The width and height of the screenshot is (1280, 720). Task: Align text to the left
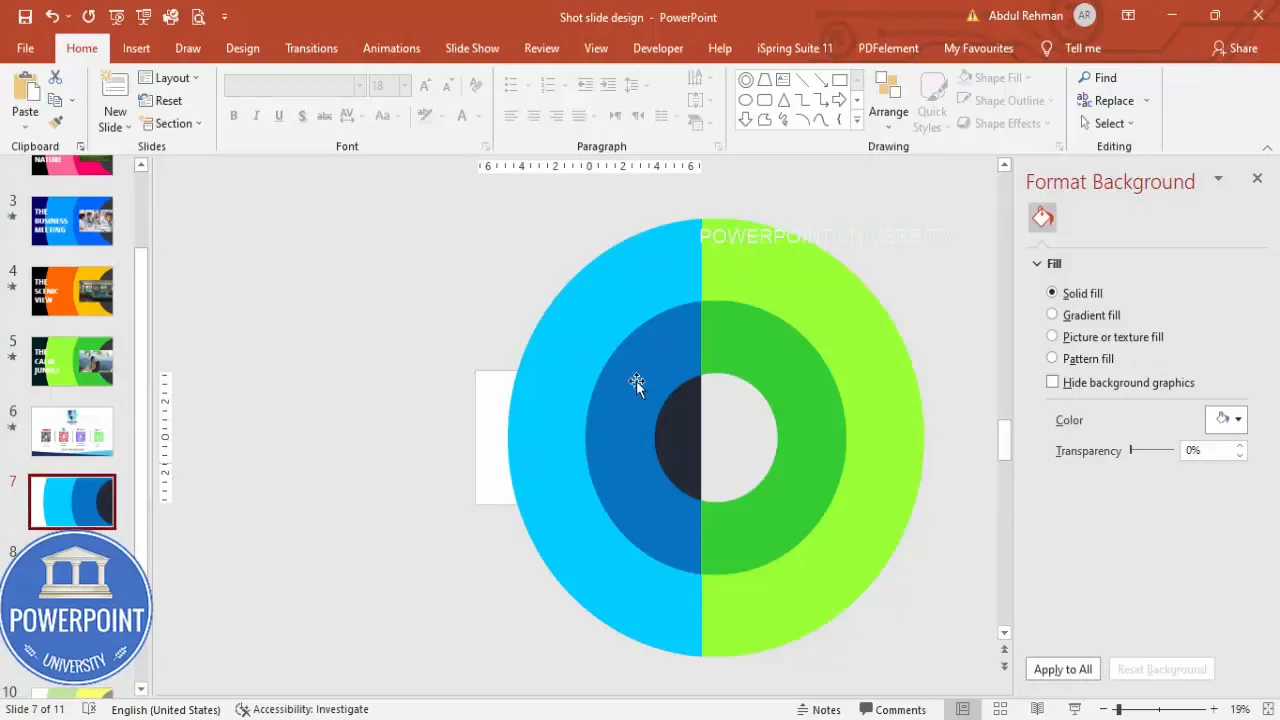[510, 116]
